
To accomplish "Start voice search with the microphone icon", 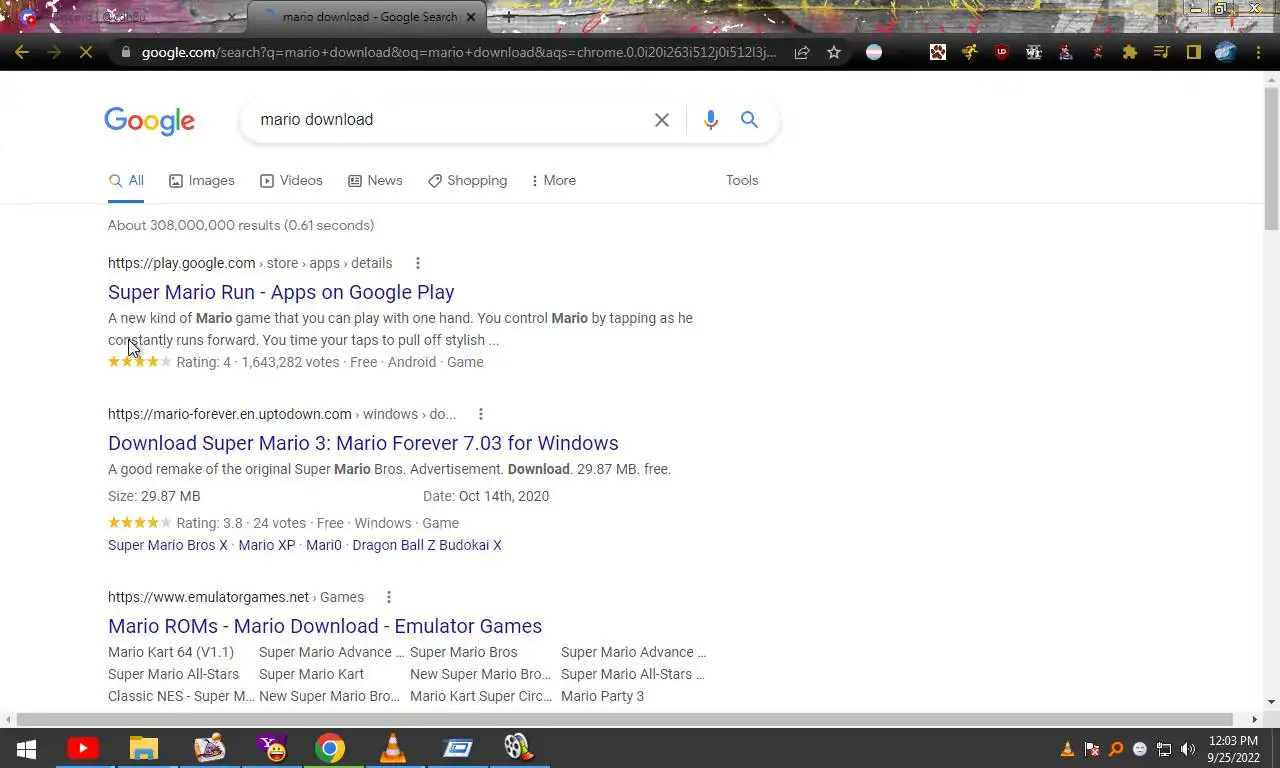I will (710, 120).
